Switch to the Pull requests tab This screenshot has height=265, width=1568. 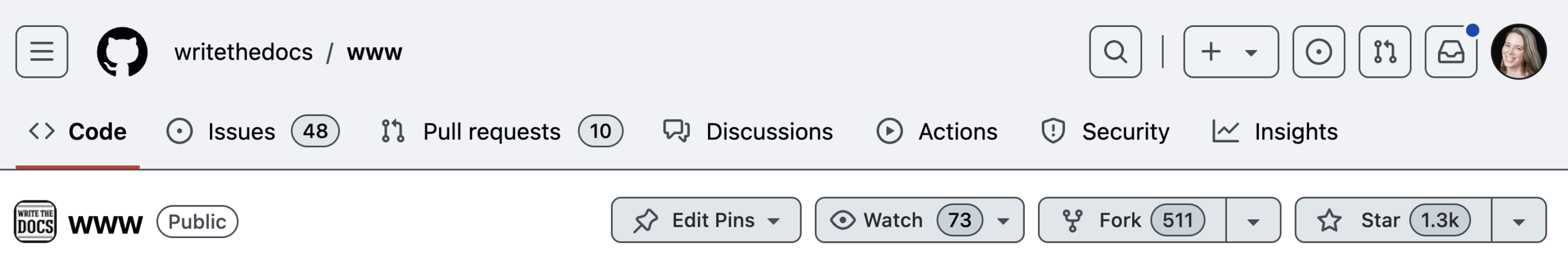point(502,132)
